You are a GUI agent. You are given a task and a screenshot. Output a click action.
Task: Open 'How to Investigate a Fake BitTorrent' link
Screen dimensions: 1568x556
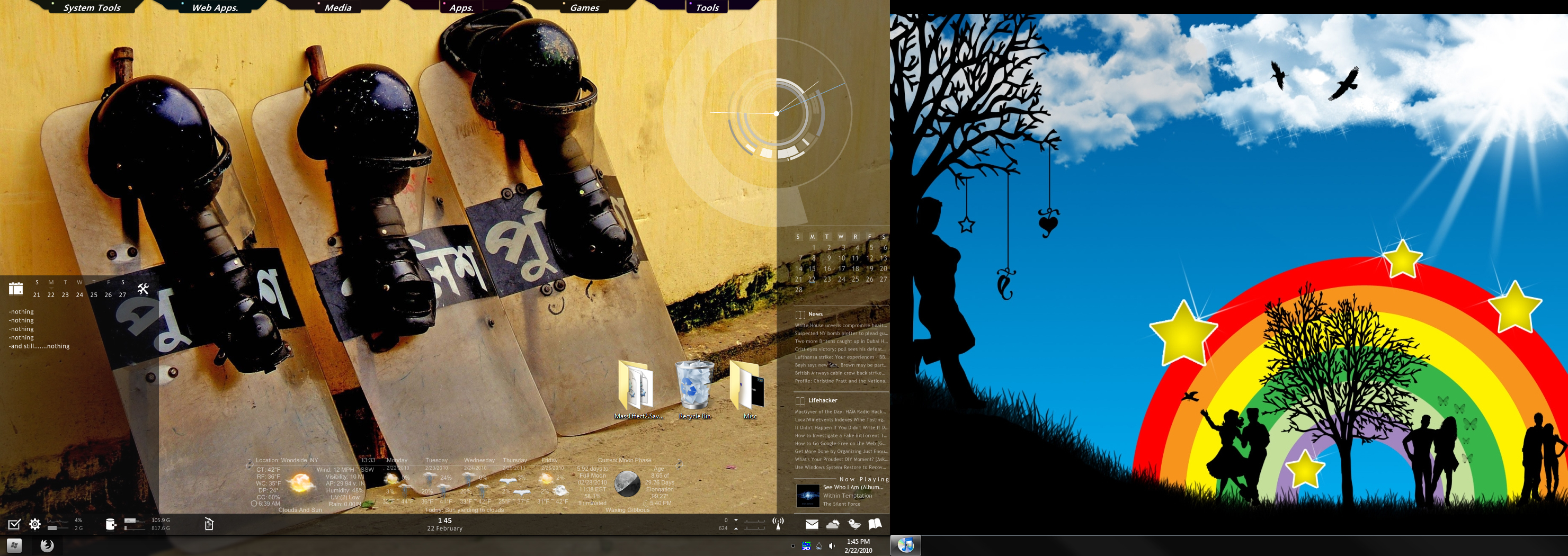841,436
